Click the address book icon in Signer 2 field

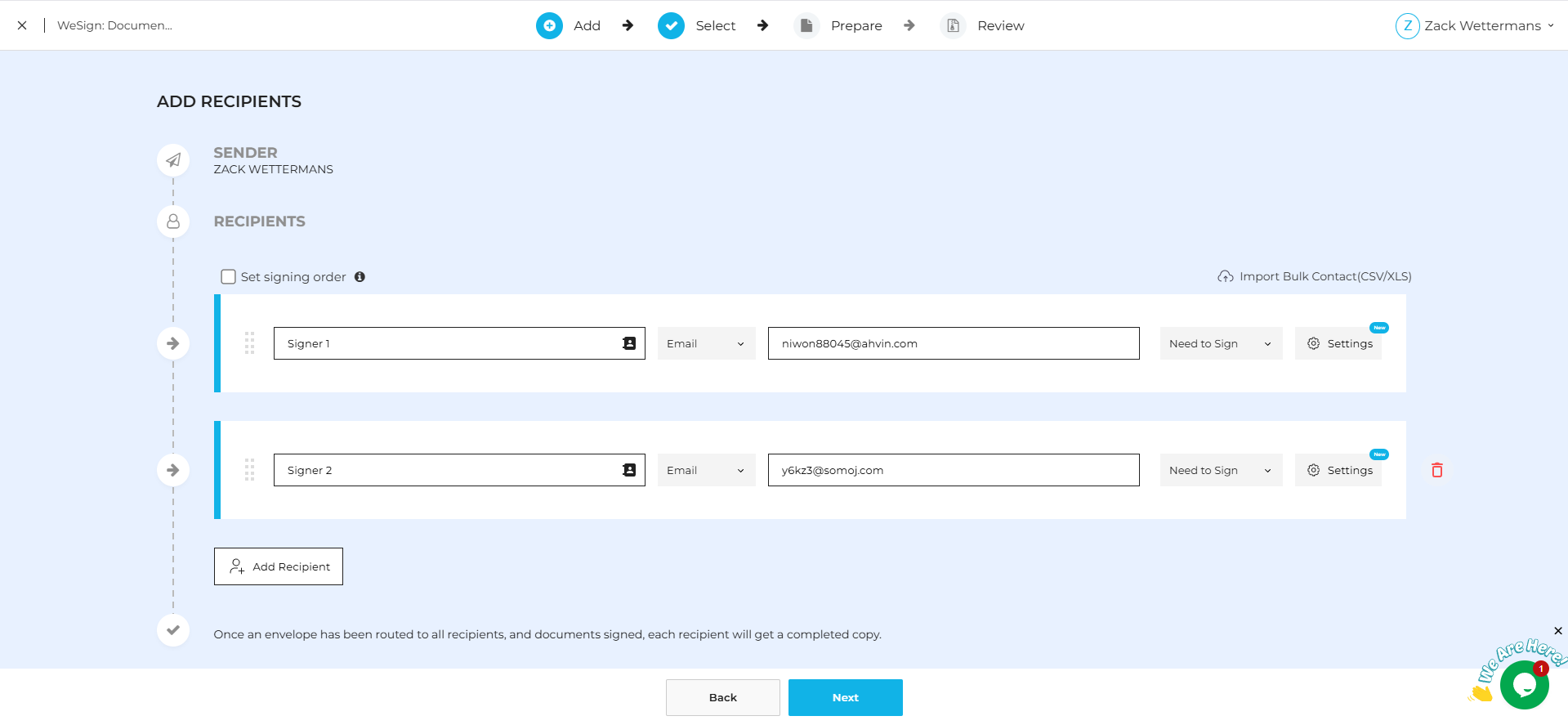(628, 470)
